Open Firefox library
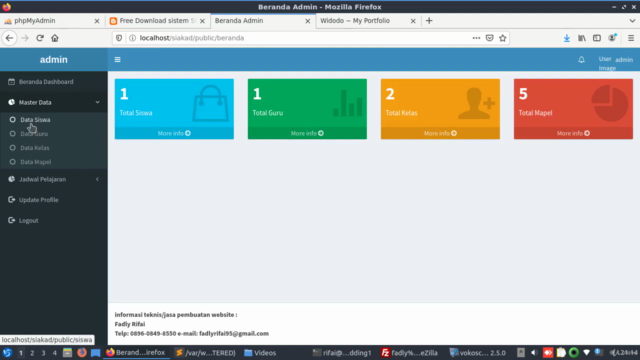 pos(582,38)
